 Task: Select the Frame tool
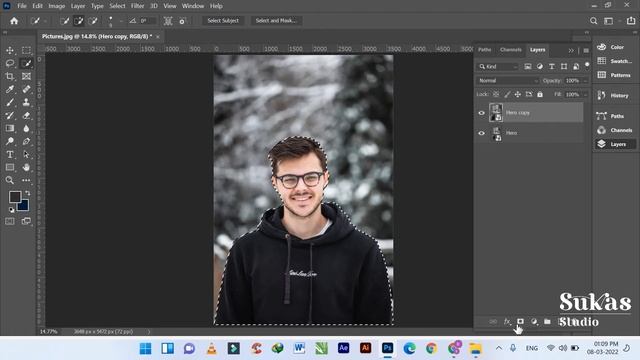[26, 76]
